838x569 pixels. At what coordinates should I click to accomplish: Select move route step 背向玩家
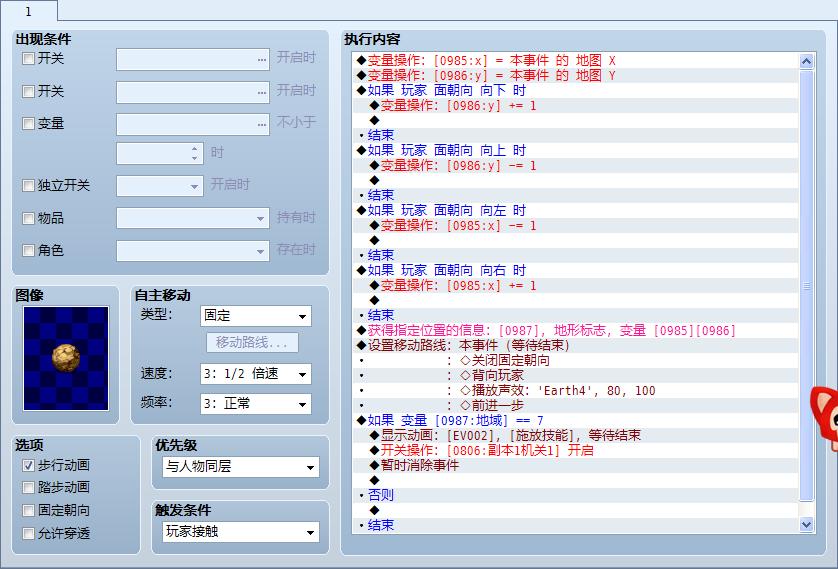coord(577,375)
